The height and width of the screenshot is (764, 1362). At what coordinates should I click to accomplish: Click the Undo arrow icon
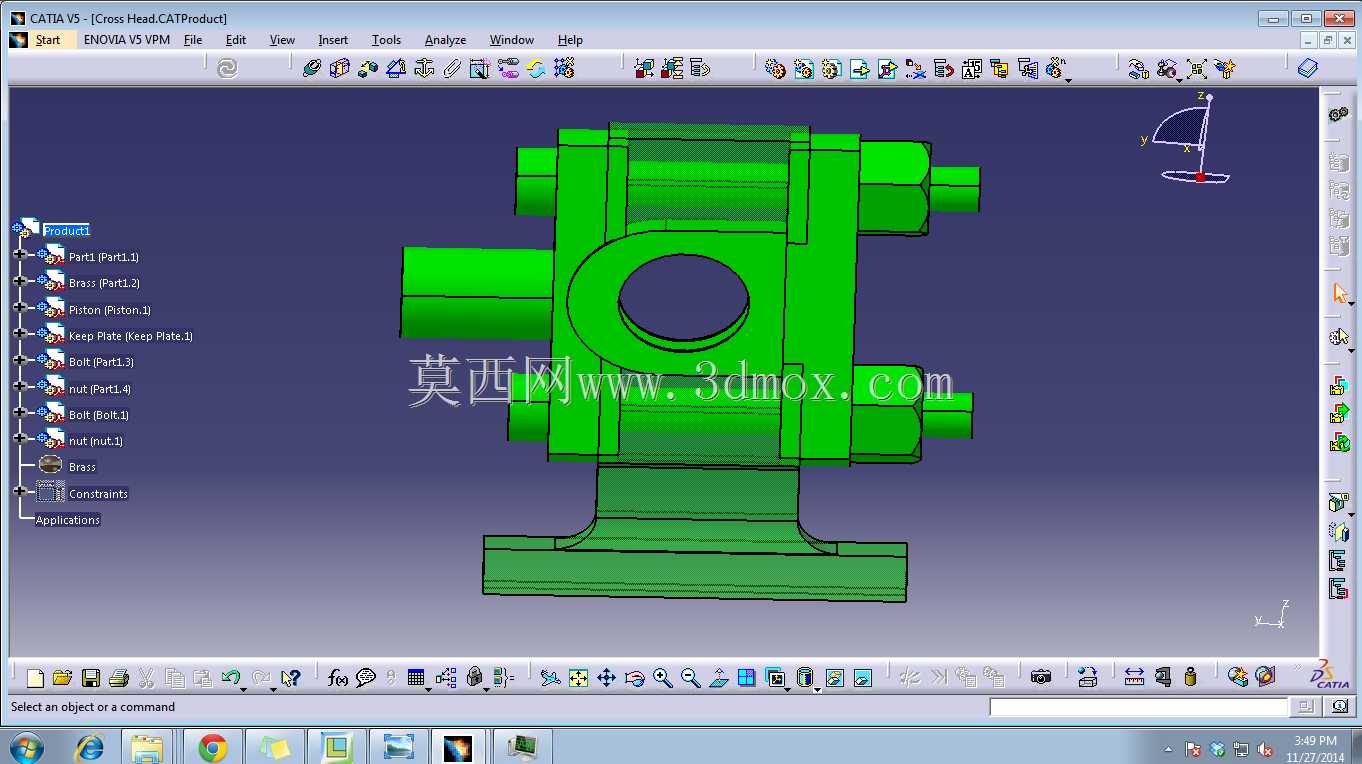(230, 677)
